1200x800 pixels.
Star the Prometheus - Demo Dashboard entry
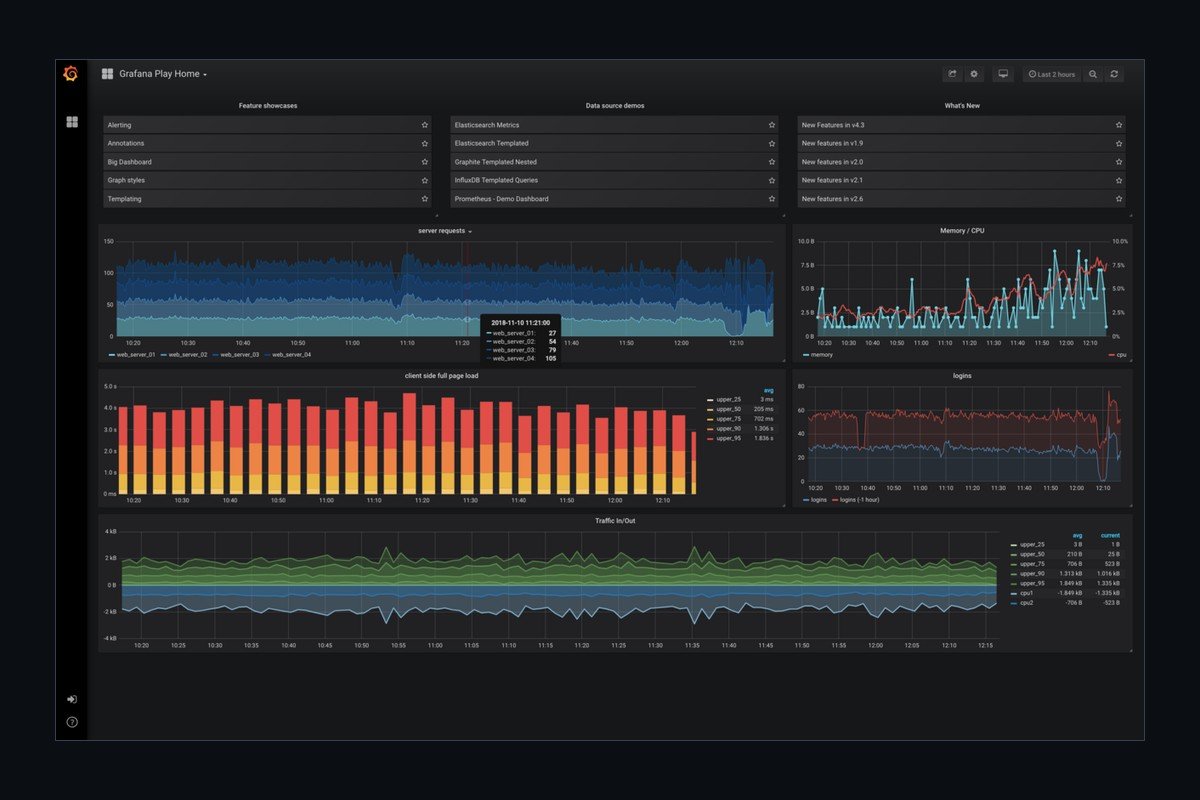[771, 199]
